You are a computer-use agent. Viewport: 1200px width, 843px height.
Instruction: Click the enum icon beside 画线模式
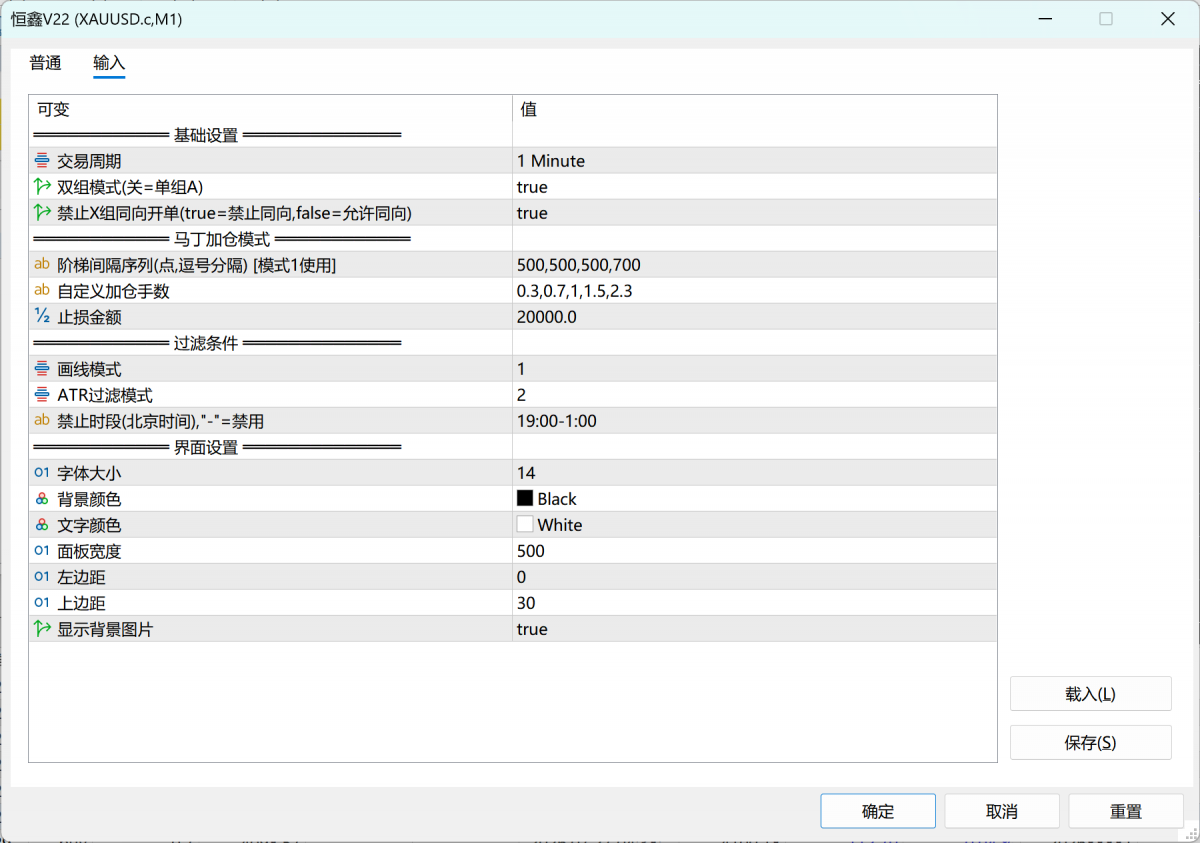point(42,369)
